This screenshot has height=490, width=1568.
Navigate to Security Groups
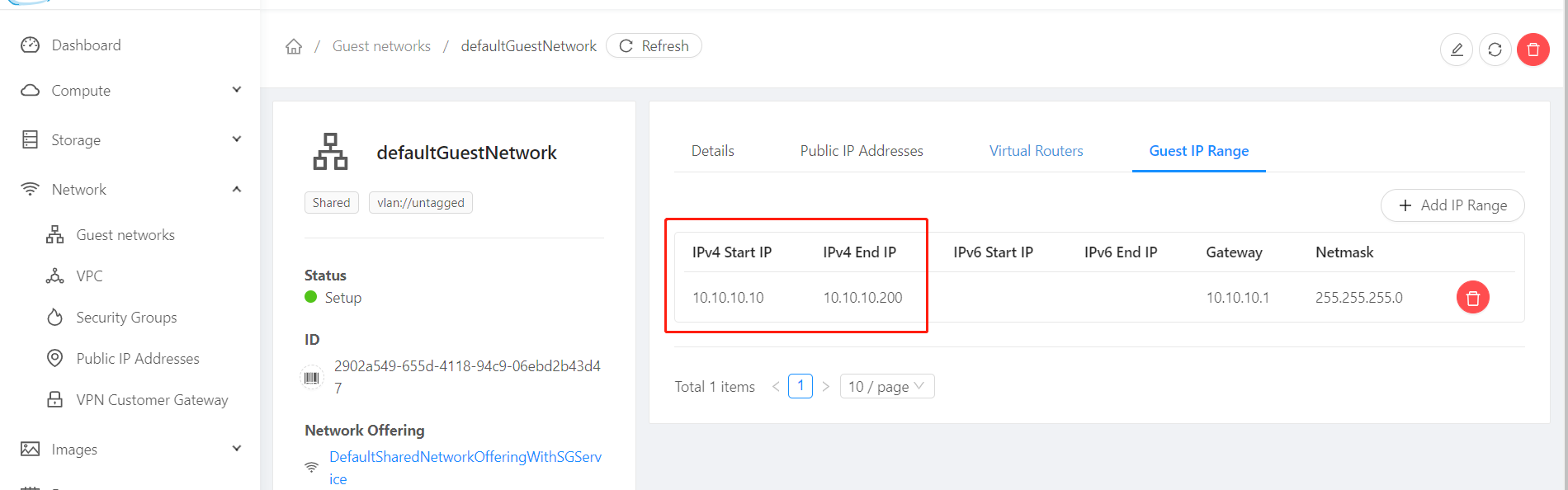[x=126, y=317]
